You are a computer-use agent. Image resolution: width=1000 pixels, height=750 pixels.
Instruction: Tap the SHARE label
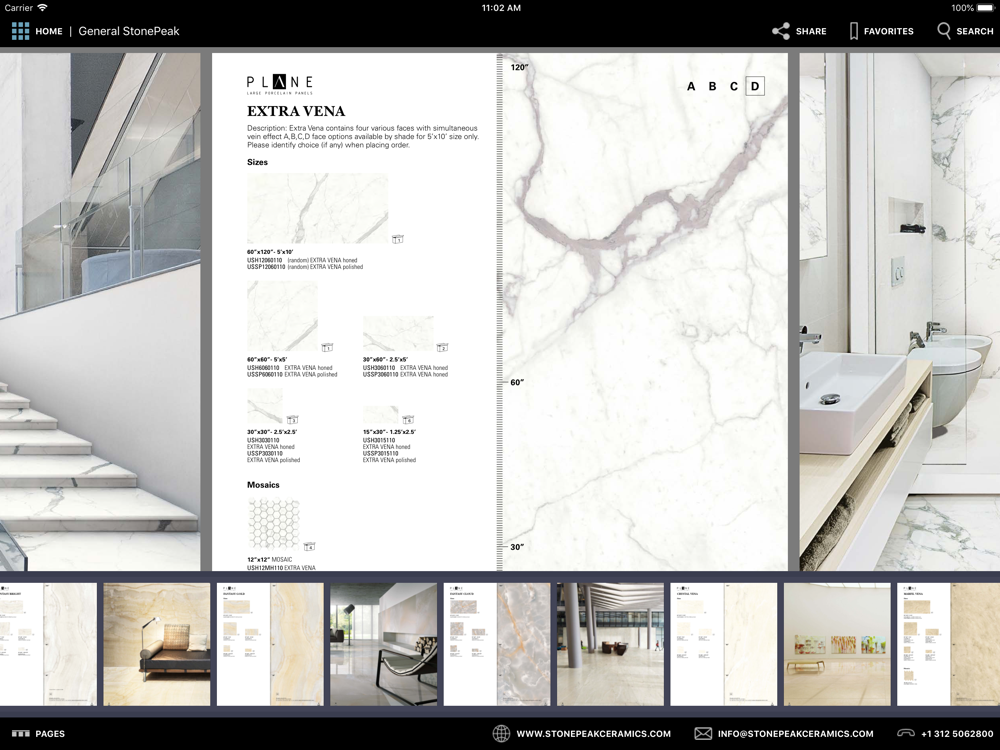click(811, 31)
